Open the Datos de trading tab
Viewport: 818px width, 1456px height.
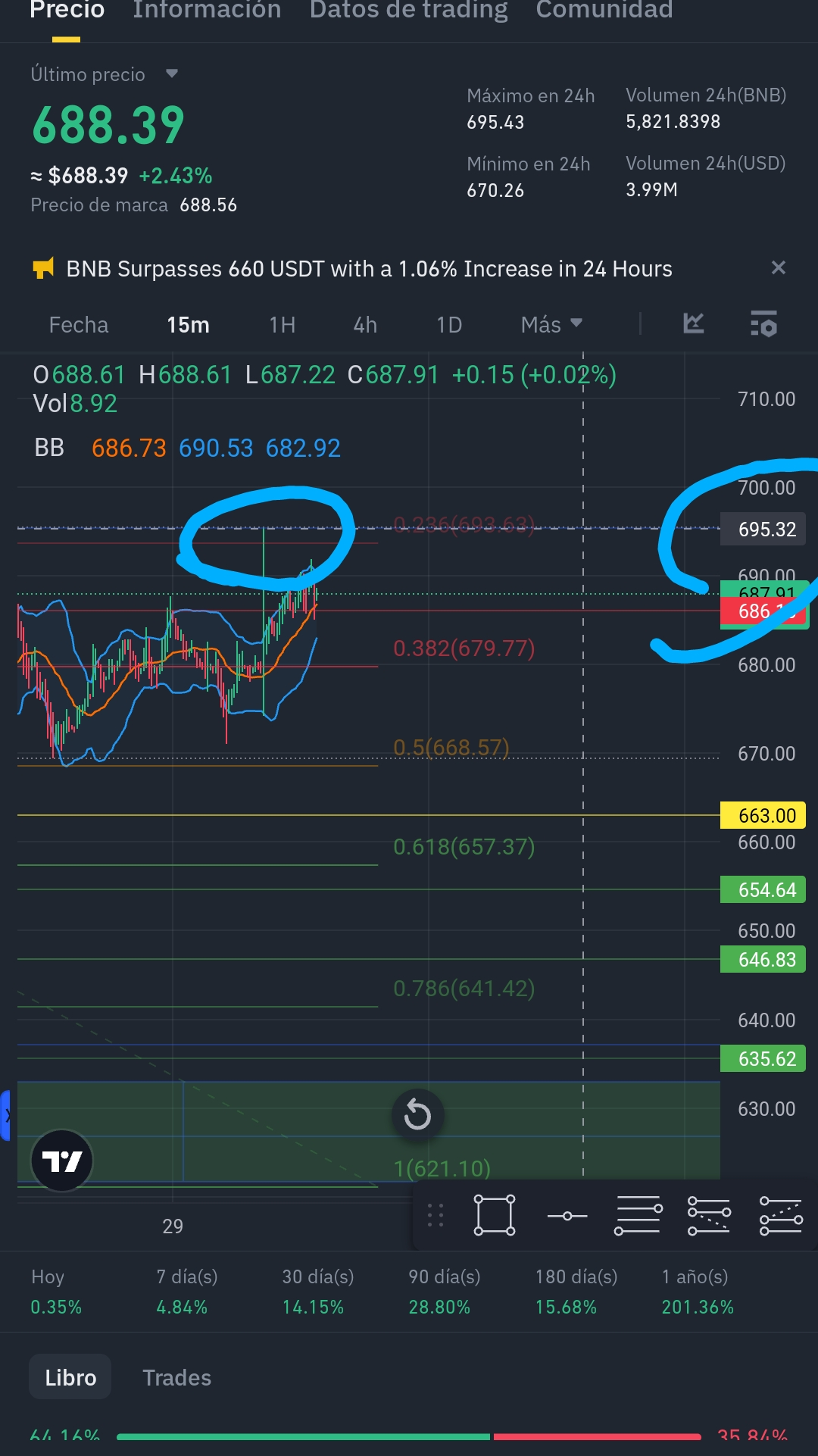408,11
